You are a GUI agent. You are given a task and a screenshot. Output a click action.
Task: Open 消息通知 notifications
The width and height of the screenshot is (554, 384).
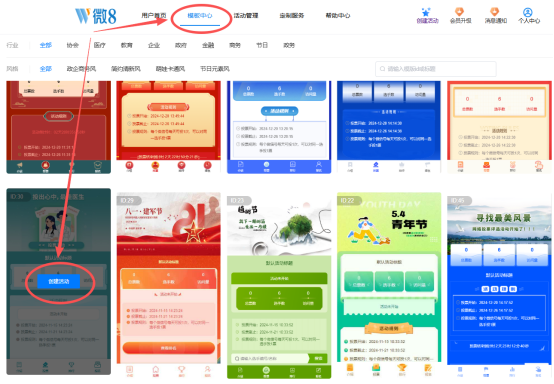click(495, 16)
